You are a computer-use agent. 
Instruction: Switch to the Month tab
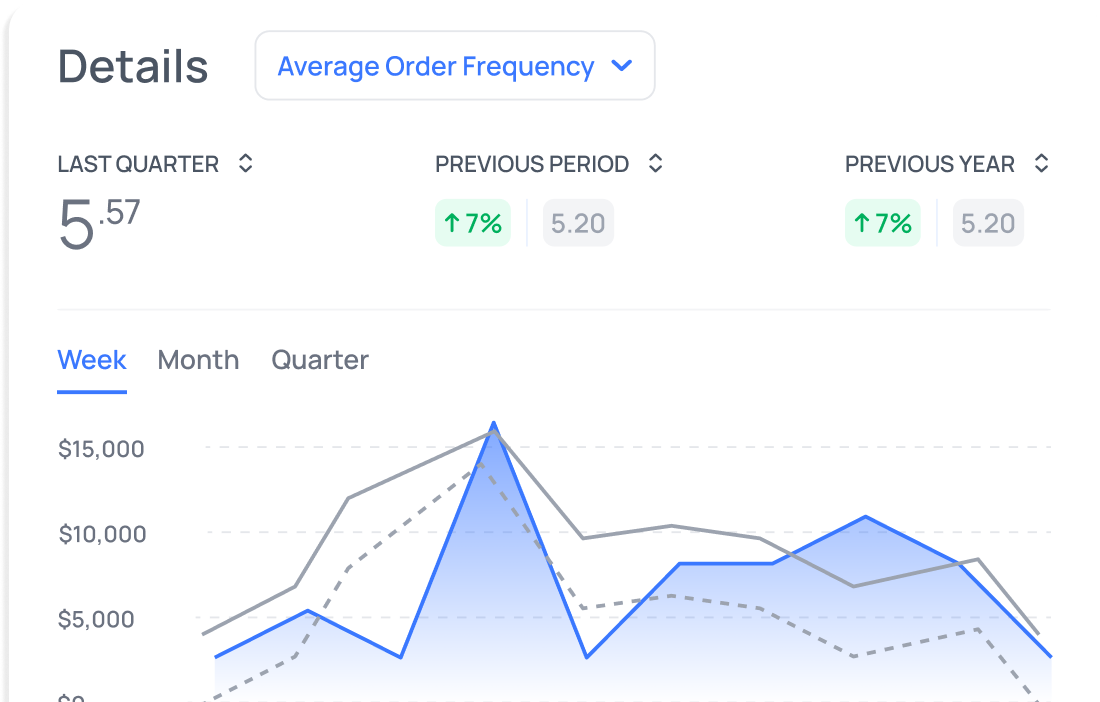pyautogui.click(x=198, y=360)
